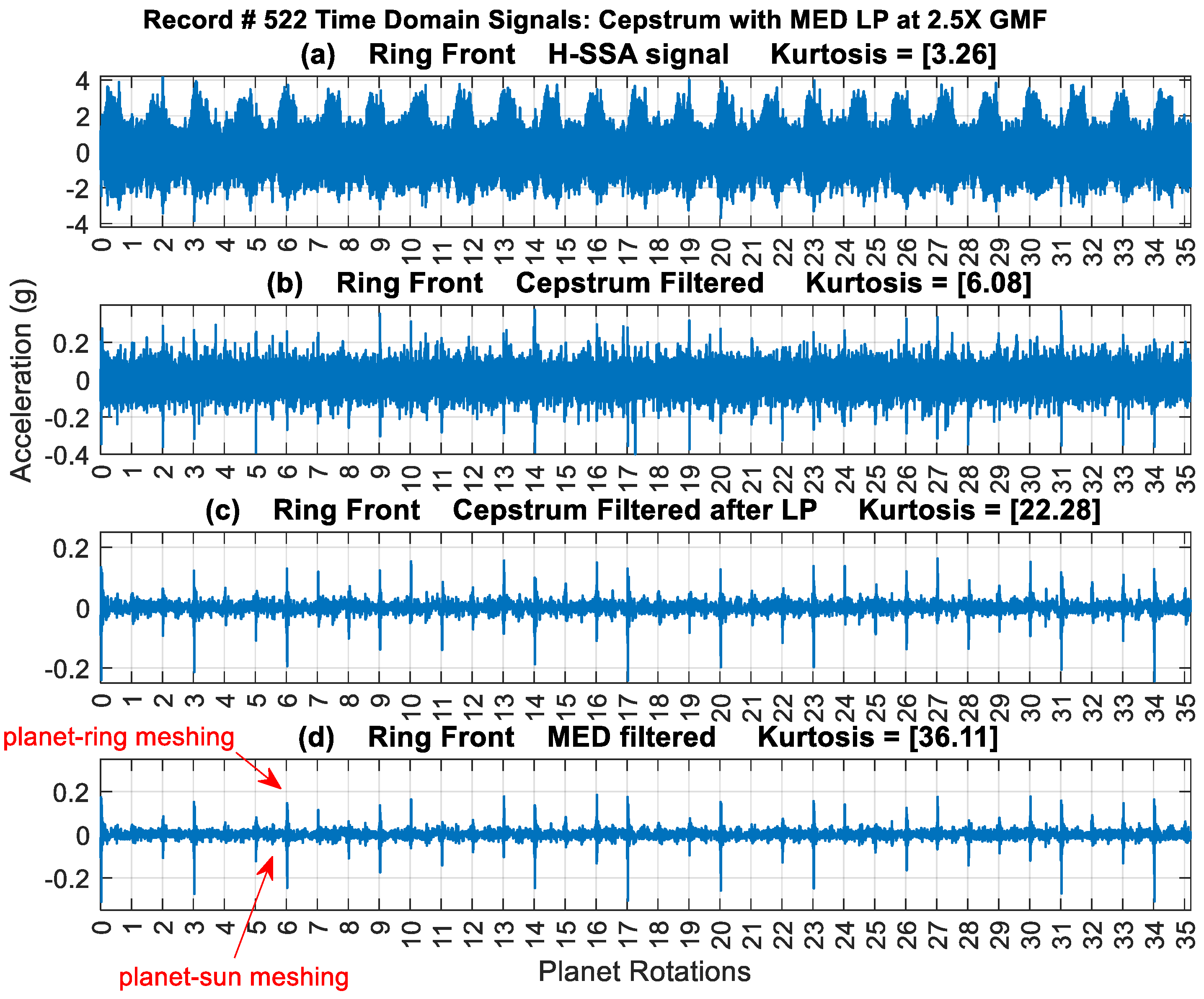Image resolution: width=1204 pixels, height=999 pixels.
Task: Click the MED filtered waveform plot (d)
Action: (646, 834)
